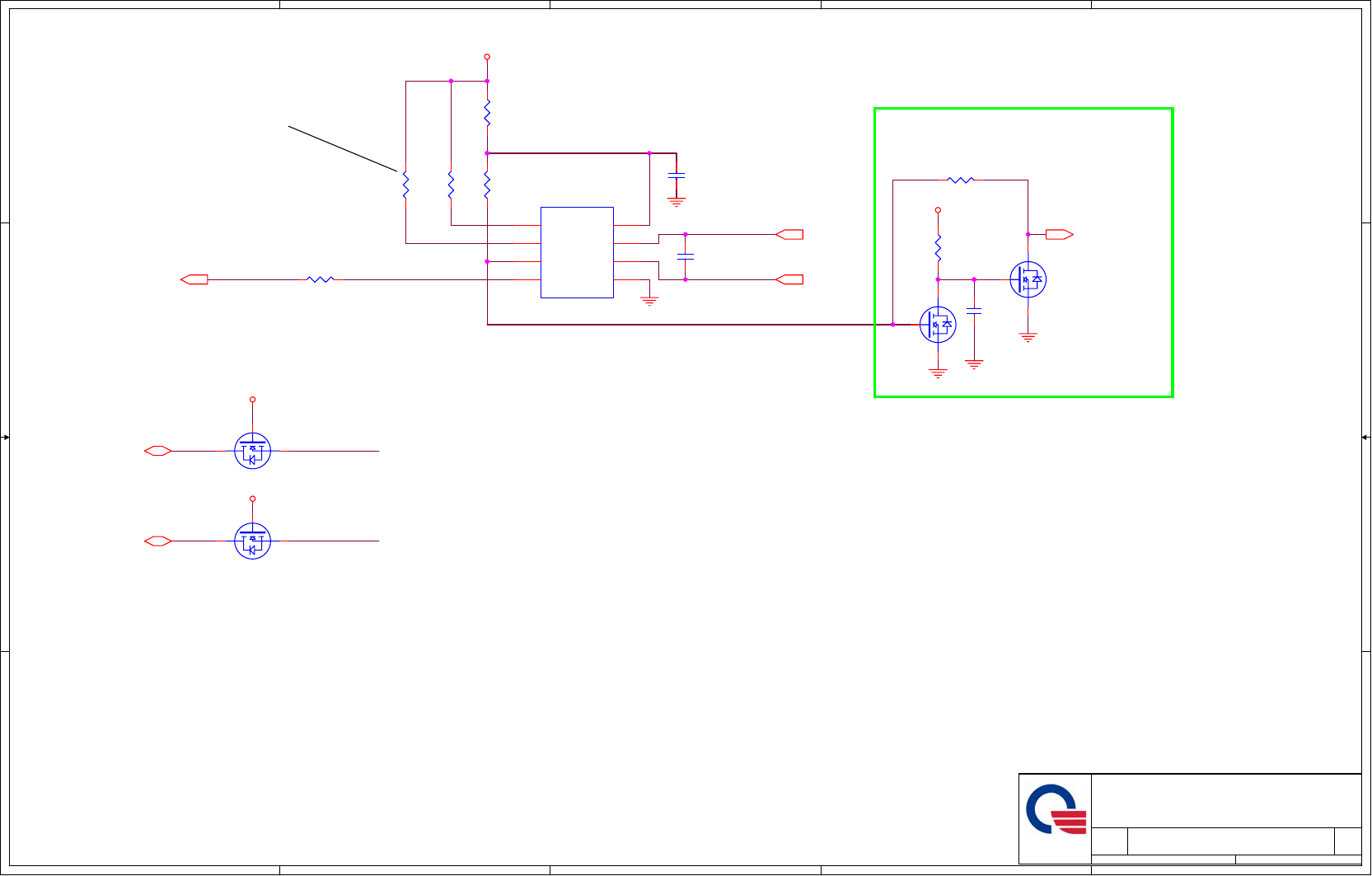Select the central IC rectangle component
This screenshot has width=1372, height=876.
[577, 252]
